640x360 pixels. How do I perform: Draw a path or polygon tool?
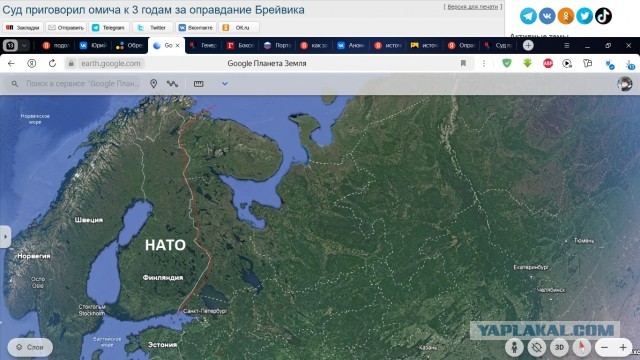(172, 84)
